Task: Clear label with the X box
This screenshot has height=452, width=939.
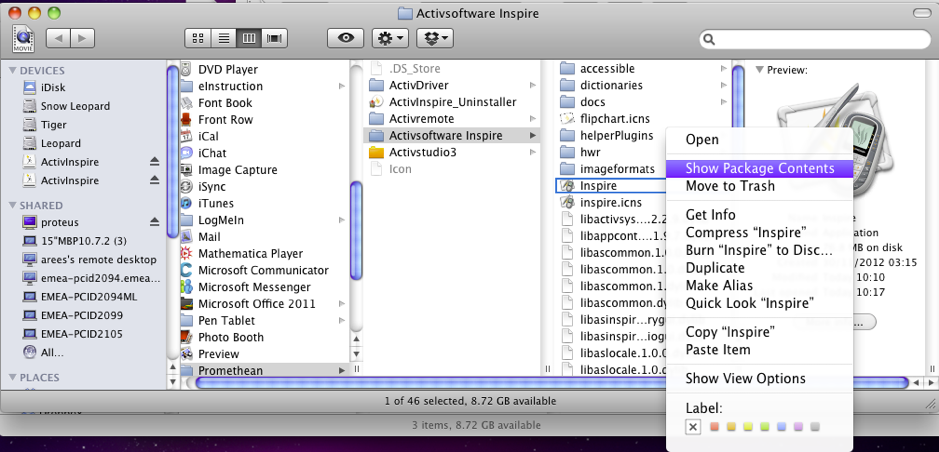Action: coord(693,427)
